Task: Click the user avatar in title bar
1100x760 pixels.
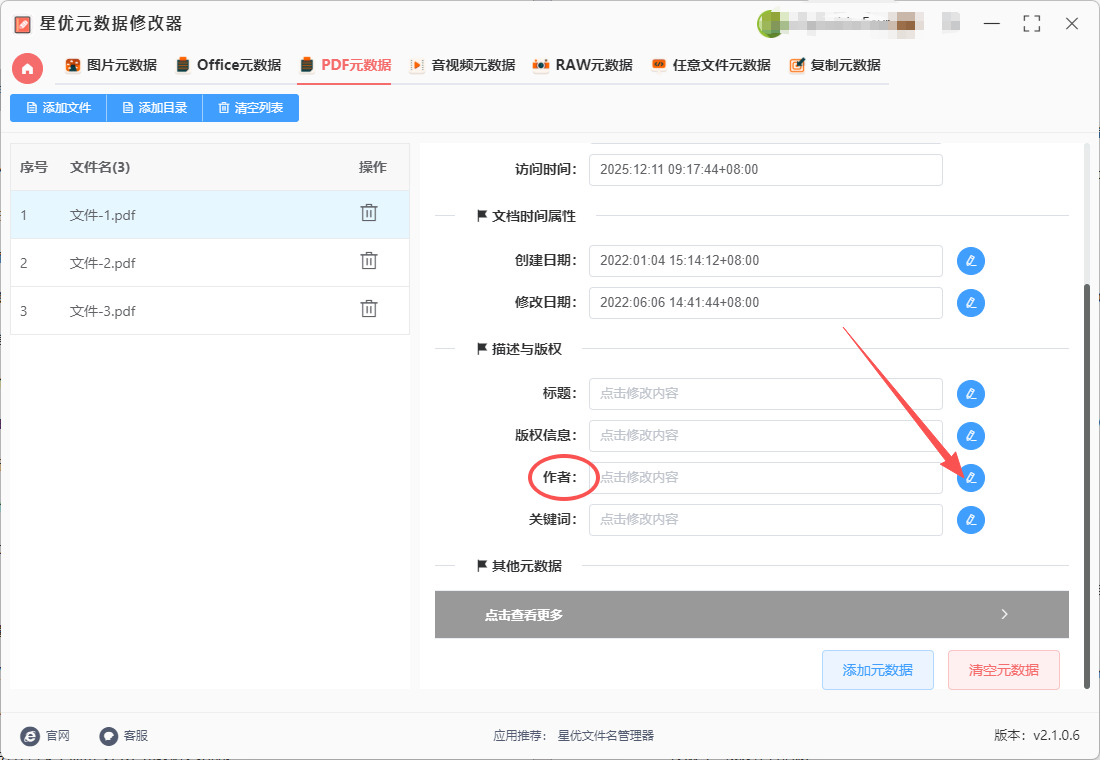Action: (770, 24)
